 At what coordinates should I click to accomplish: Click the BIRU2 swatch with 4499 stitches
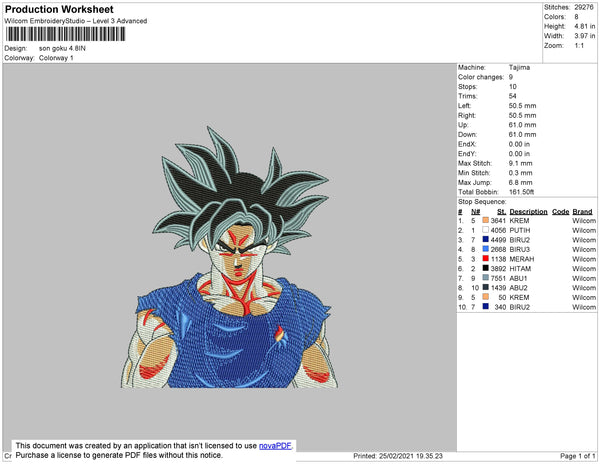486,240
